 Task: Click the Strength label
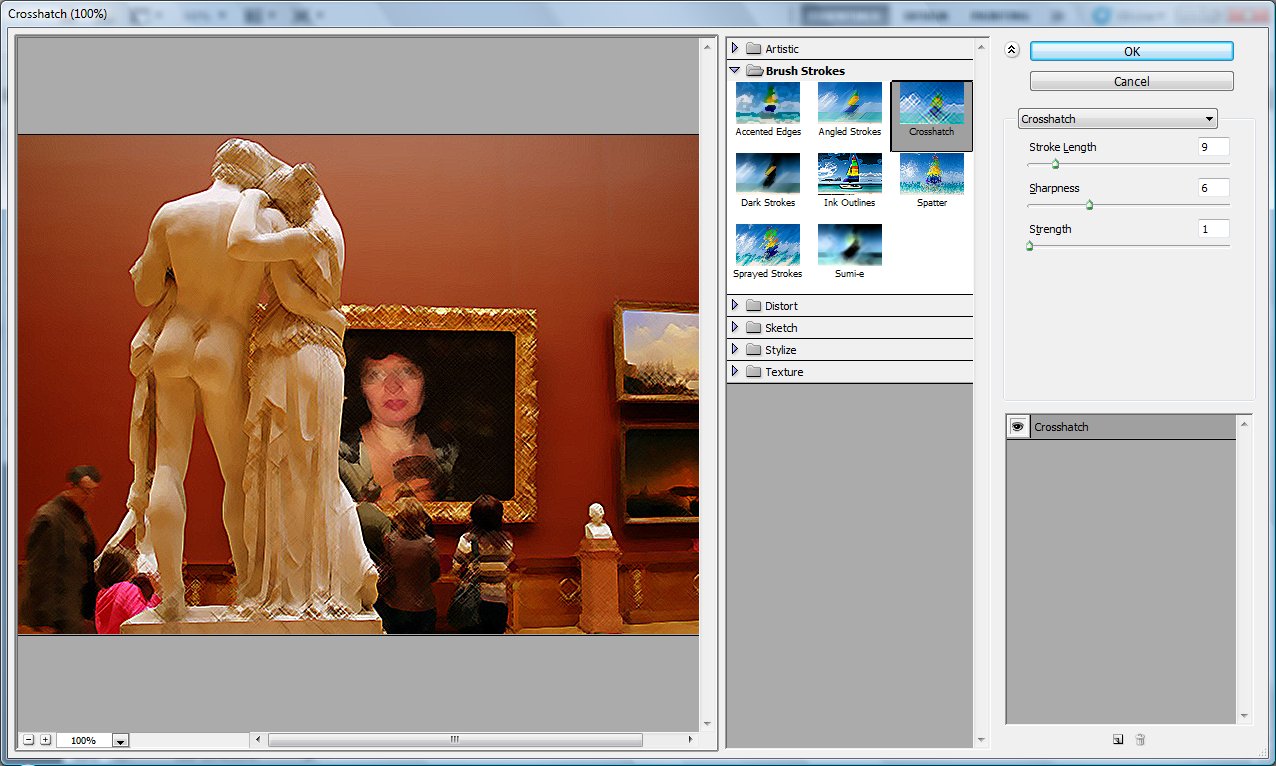pos(1050,229)
